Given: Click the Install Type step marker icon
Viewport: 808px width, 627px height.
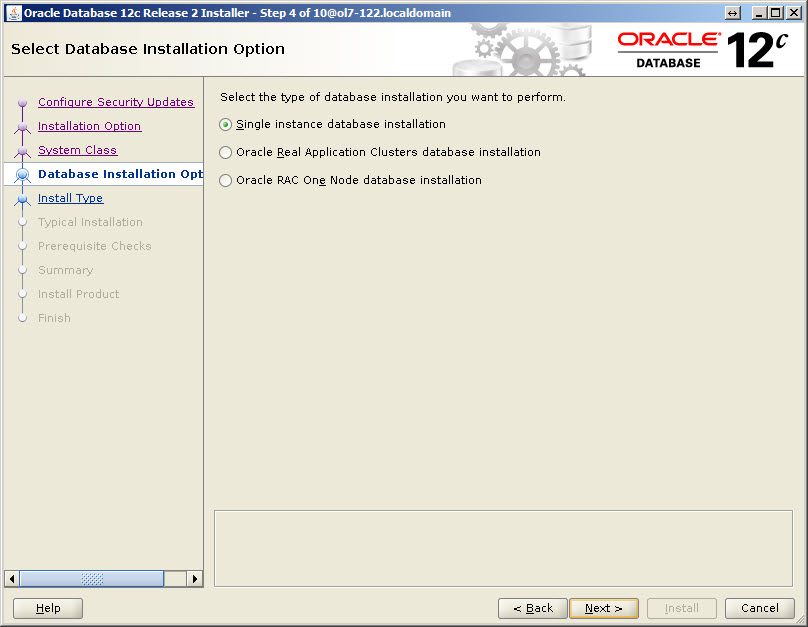Looking at the screenshot, I should [22, 199].
